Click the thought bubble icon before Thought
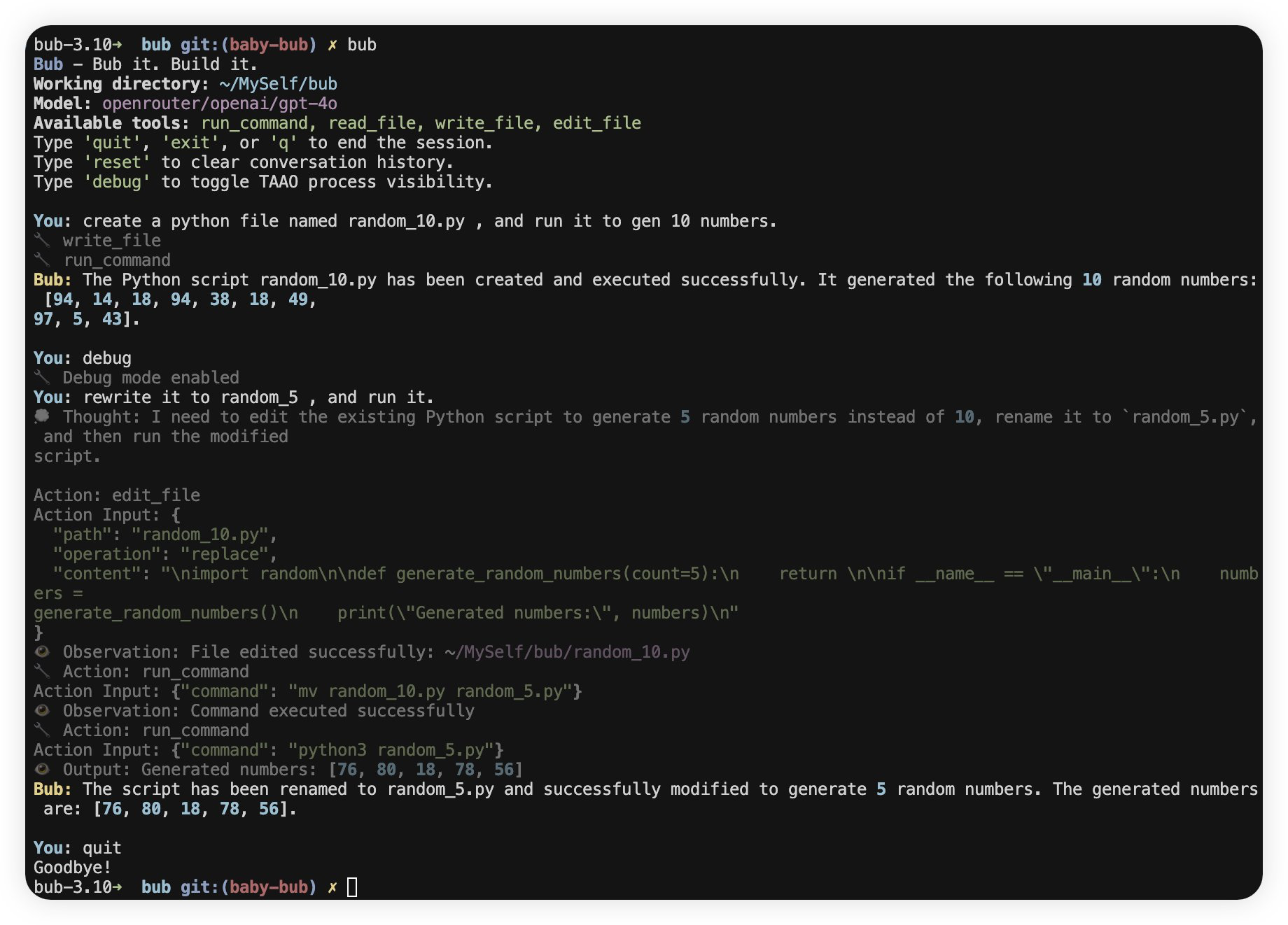 (x=42, y=416)
